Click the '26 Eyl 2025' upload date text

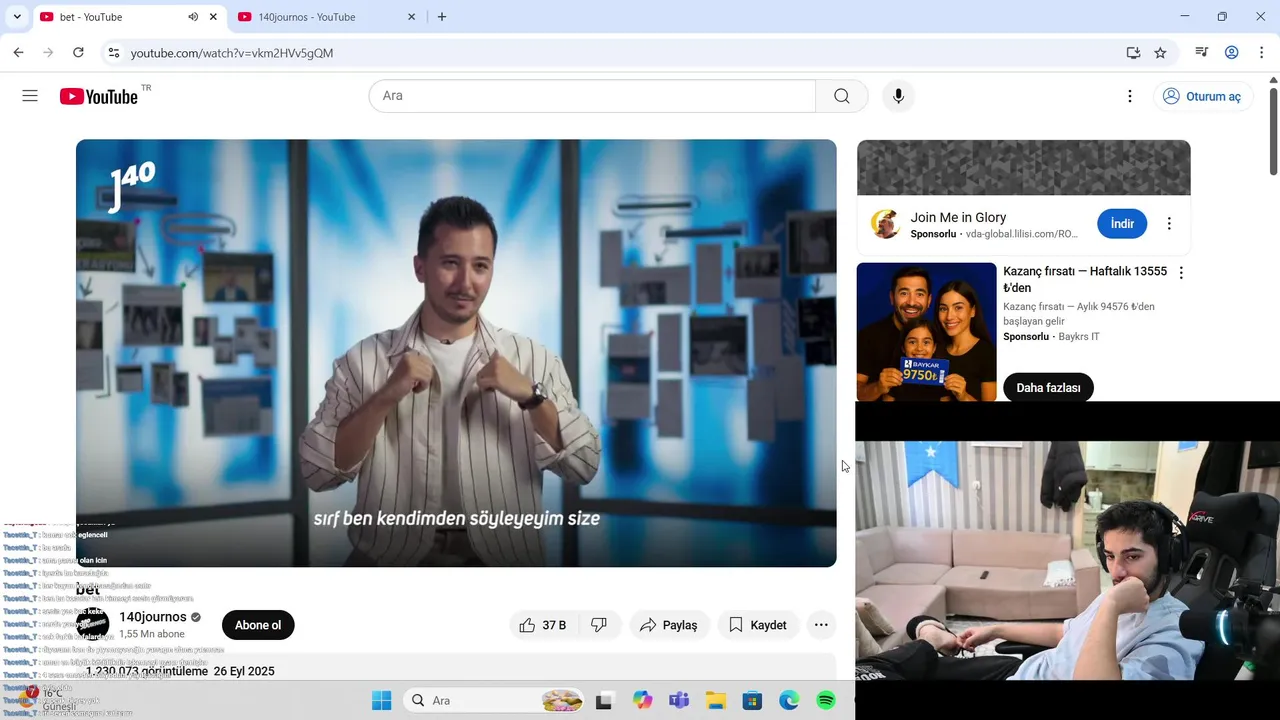point(244,671)
